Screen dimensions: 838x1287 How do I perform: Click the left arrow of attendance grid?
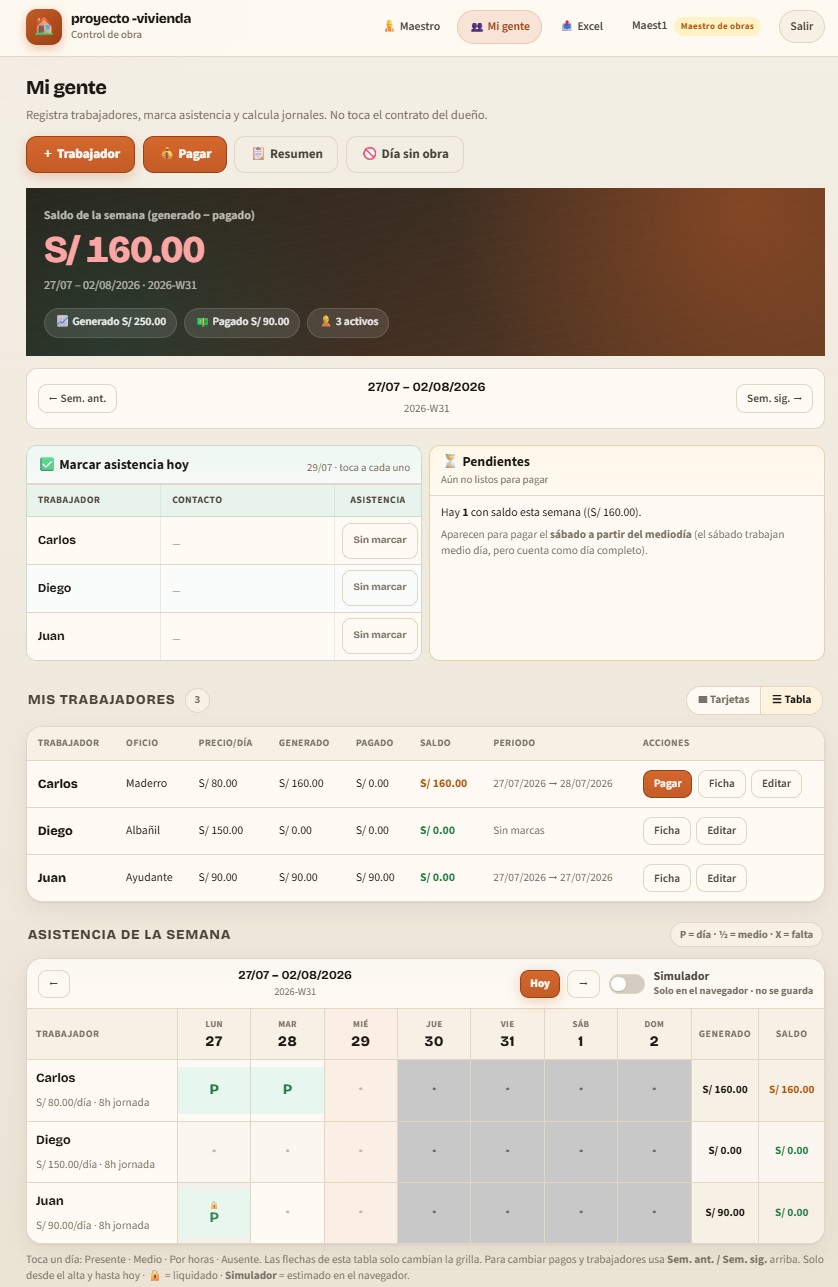click(54, 983)
